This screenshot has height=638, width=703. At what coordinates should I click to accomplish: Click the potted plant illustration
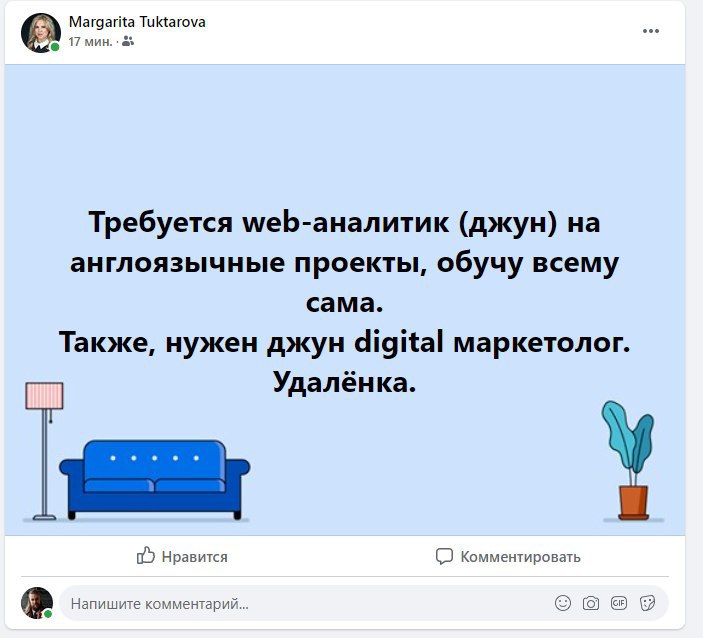pyautogui.click(x=630, y=460)
